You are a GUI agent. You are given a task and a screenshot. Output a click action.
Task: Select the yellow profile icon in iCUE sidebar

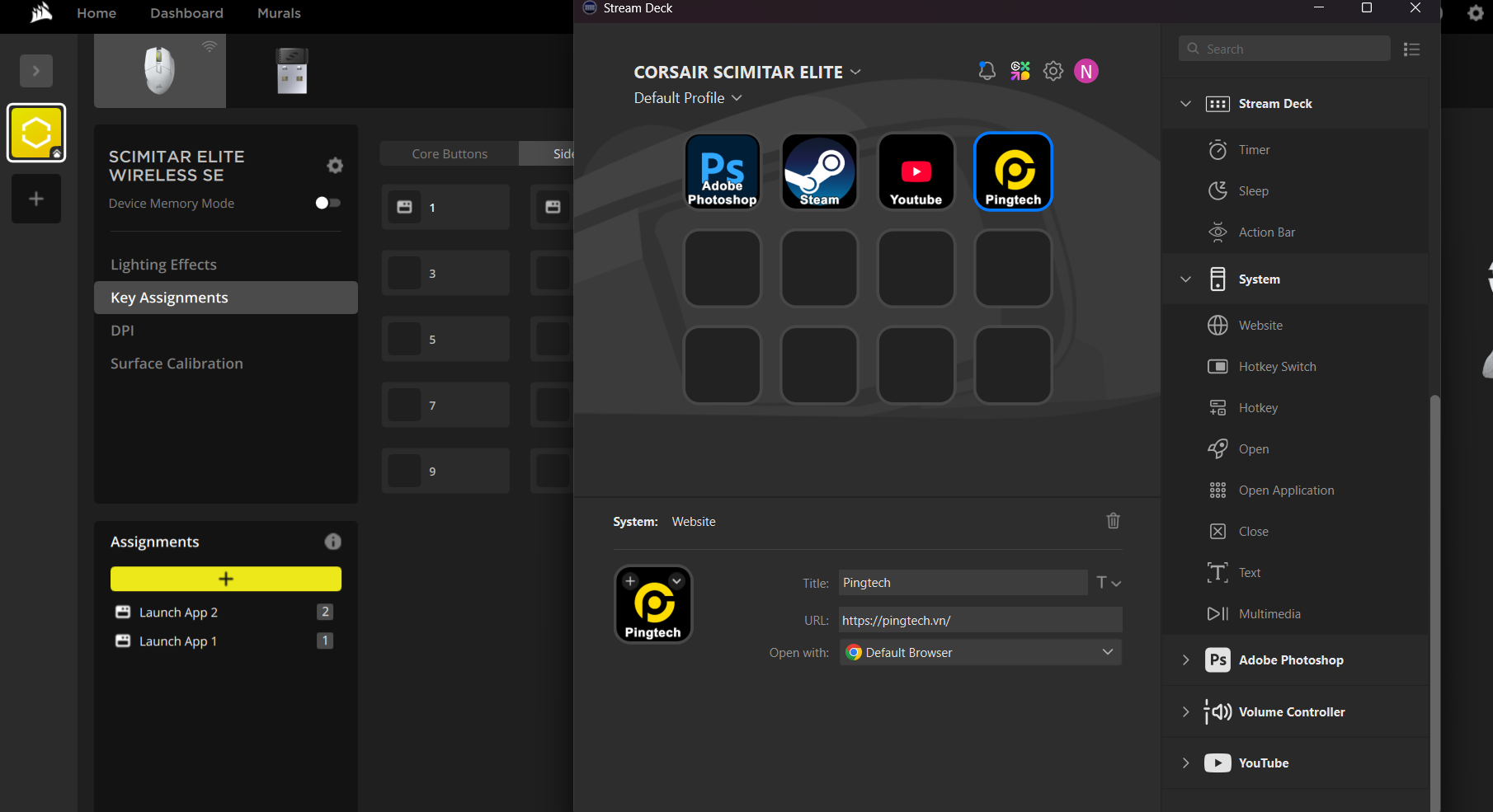coord(36,133)
